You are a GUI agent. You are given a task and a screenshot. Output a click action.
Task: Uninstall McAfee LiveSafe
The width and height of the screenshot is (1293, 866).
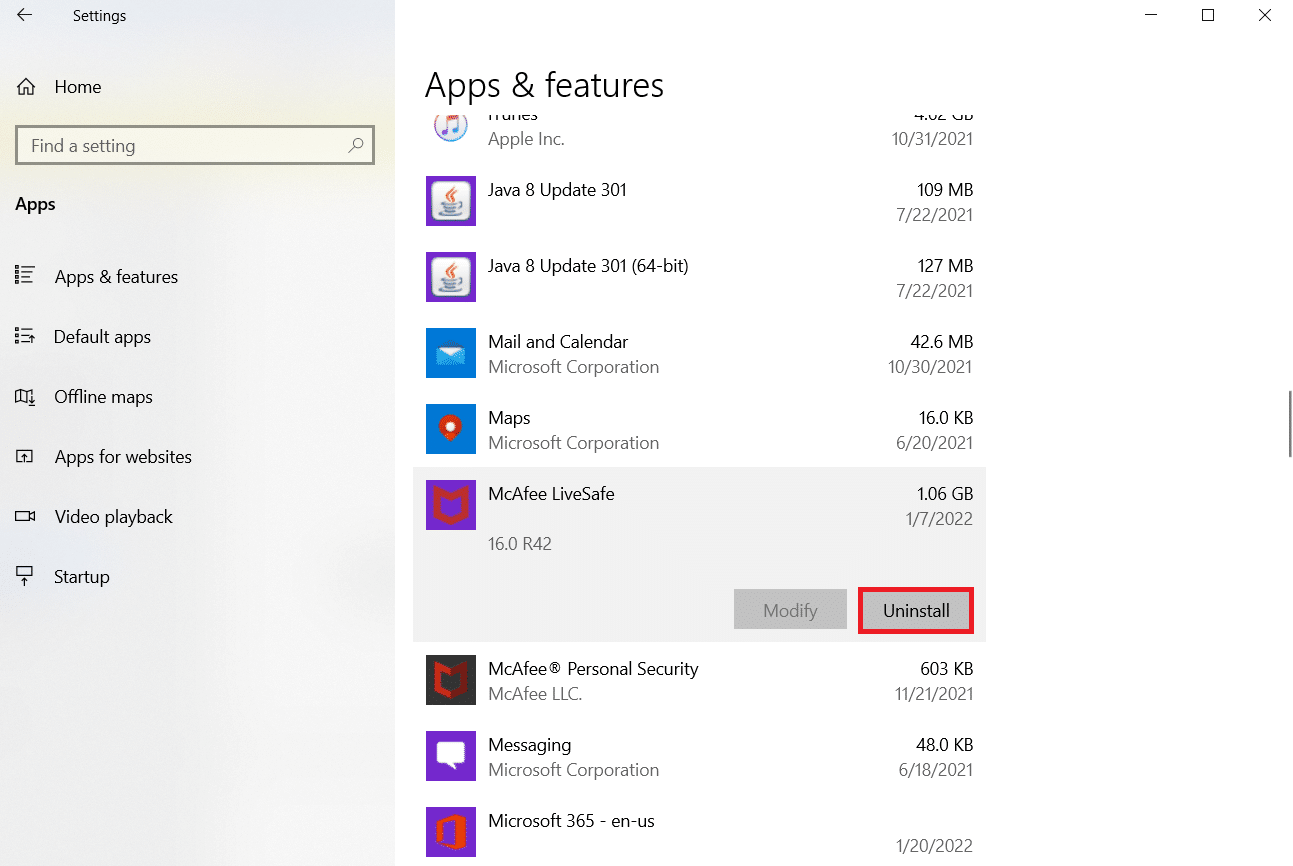[x=916, y=610]
